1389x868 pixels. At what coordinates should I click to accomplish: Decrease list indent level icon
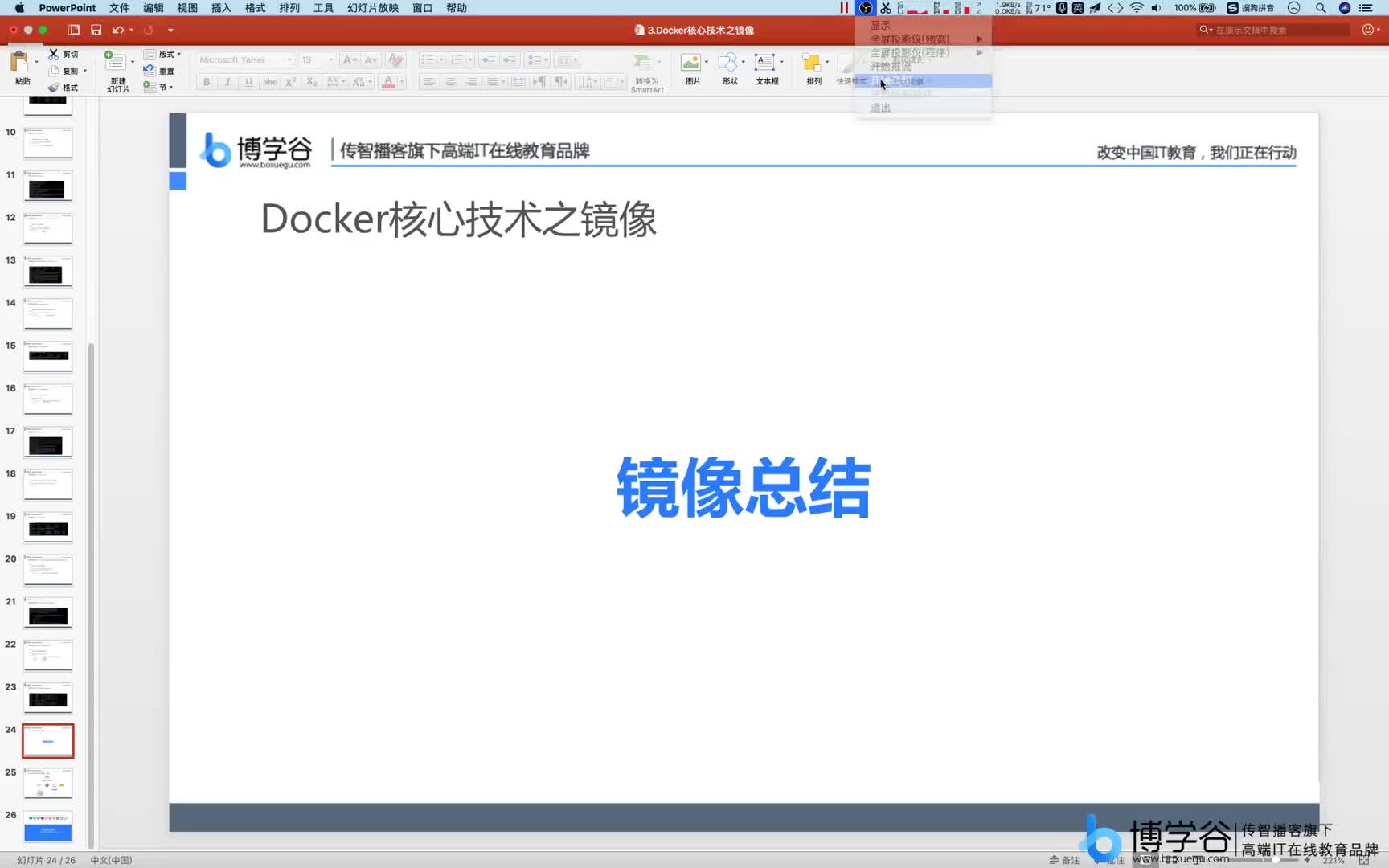coord(488,60)
